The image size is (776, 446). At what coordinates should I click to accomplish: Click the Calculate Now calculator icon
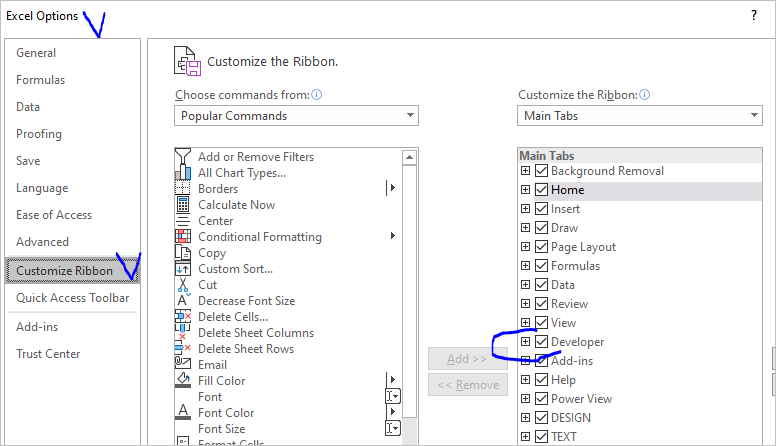(x=183, y=204)
